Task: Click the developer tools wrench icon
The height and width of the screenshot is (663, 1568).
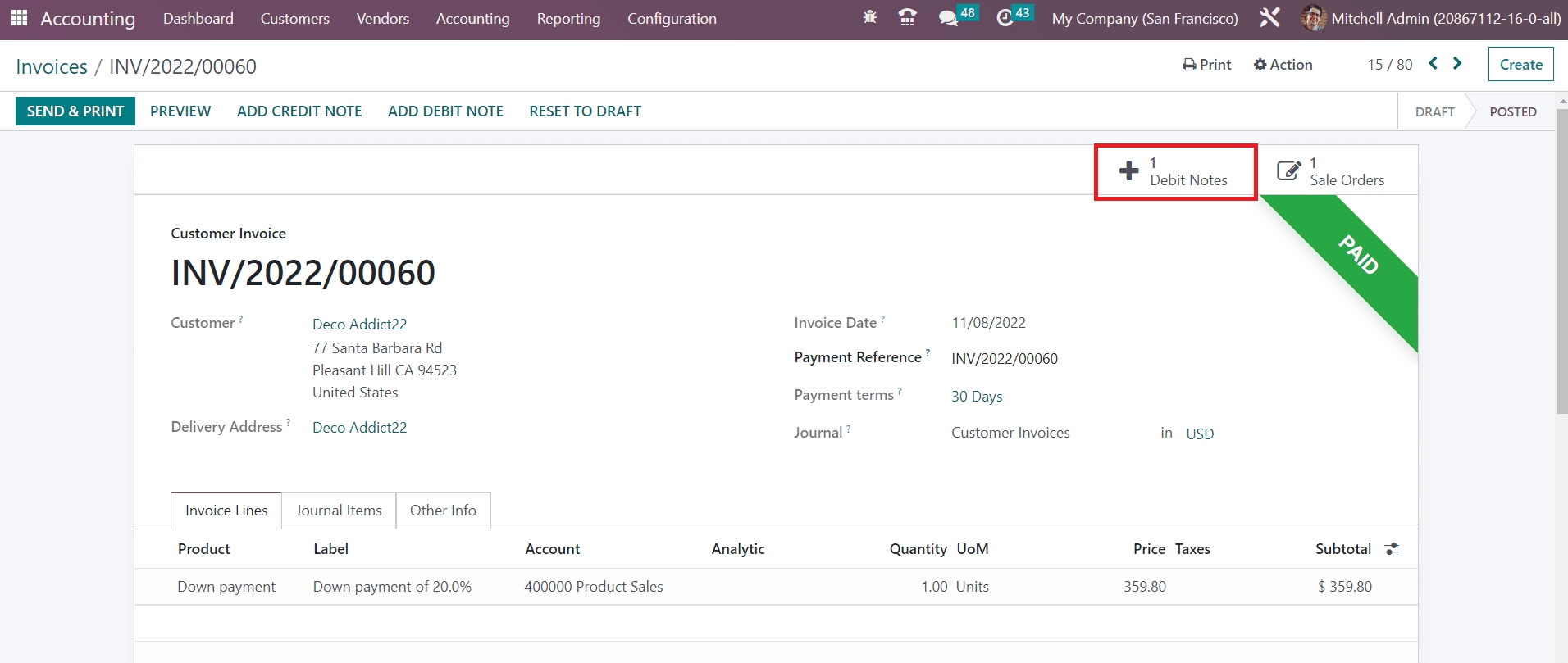Action: coord(1269,17)
